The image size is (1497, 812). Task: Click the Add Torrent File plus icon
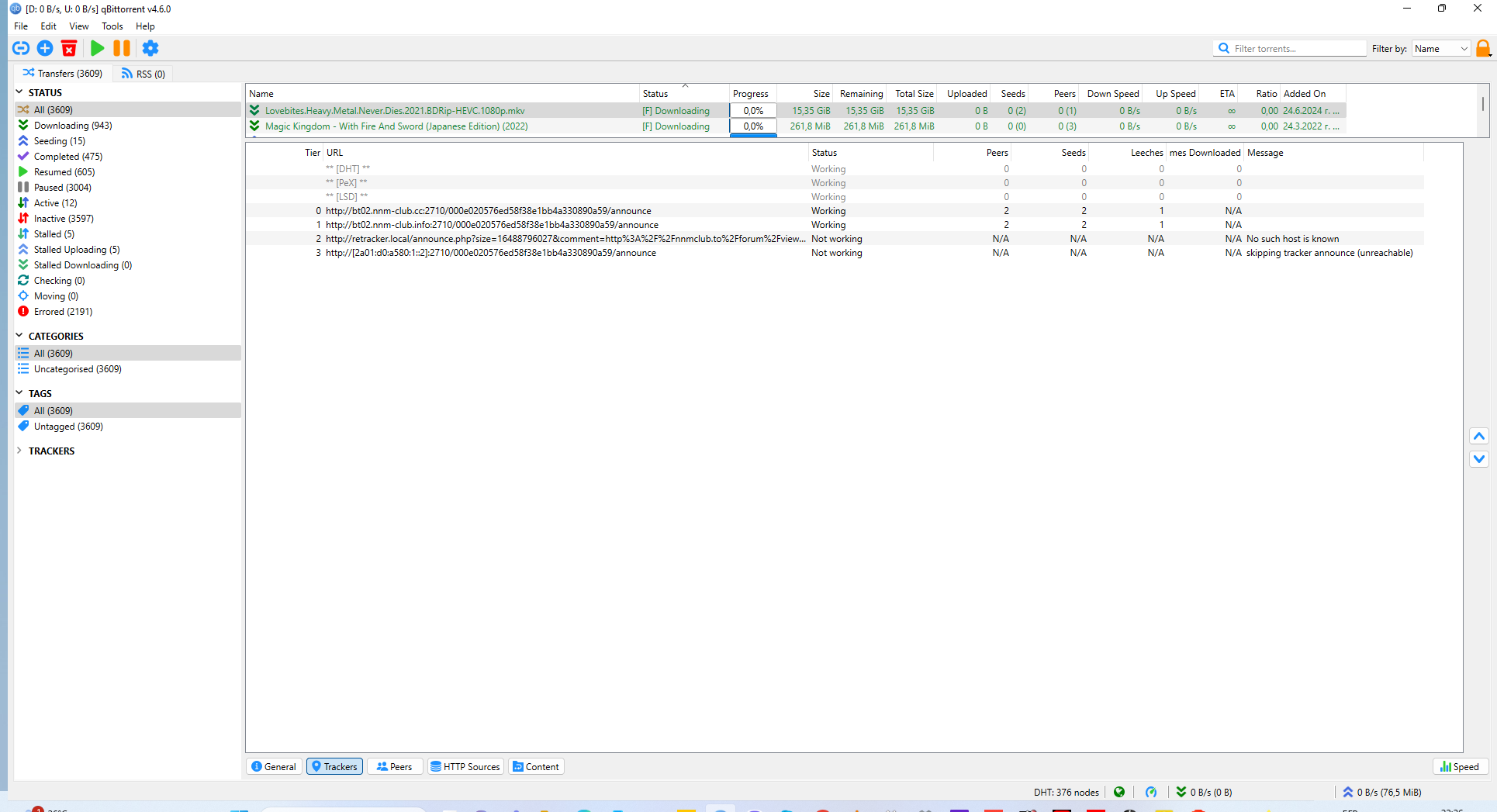click(x=45, y=48)
